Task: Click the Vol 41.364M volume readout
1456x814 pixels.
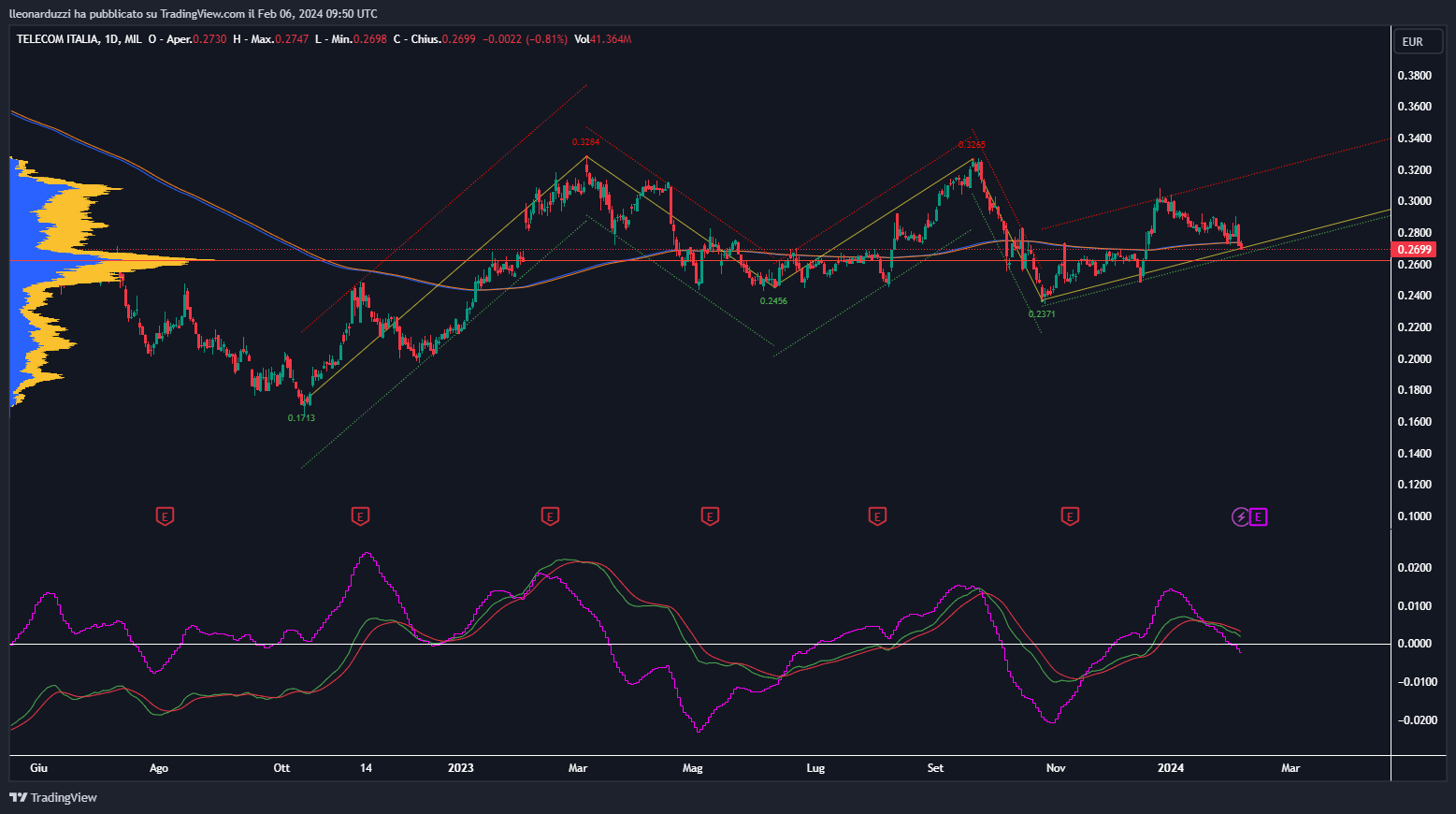Action: click(603, 39)
